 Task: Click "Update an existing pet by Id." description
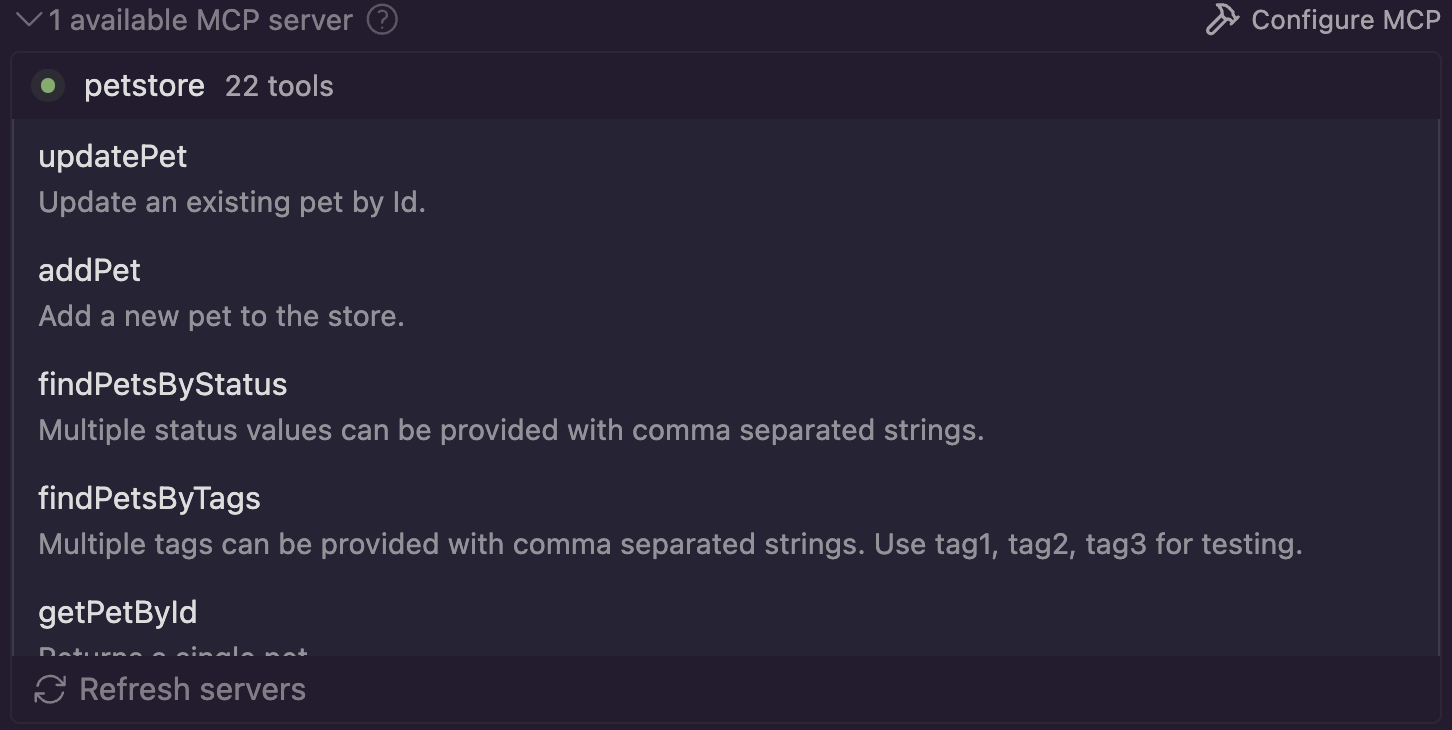point(232,202)
